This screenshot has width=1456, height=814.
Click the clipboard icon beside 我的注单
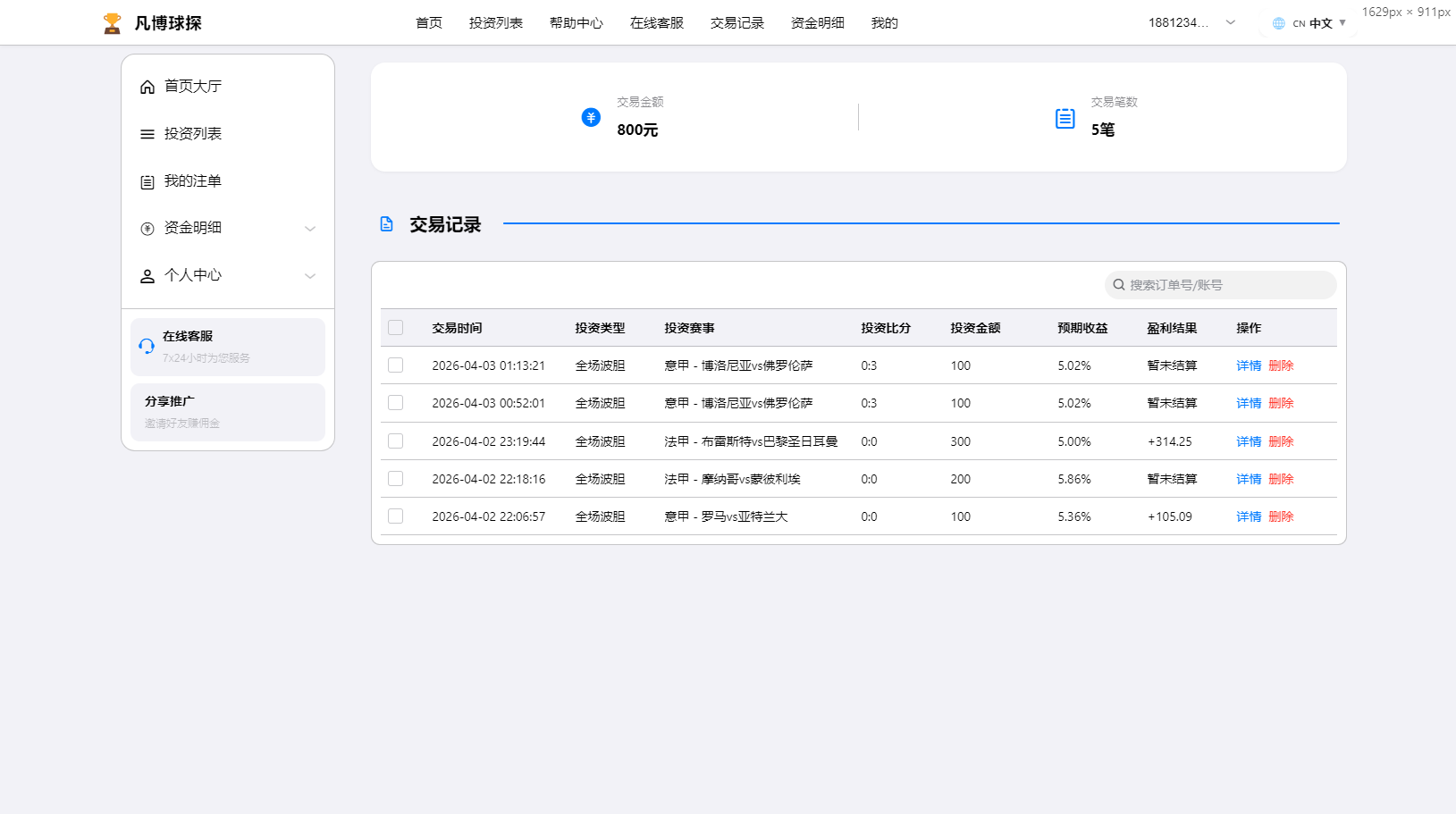click(147, 182)
